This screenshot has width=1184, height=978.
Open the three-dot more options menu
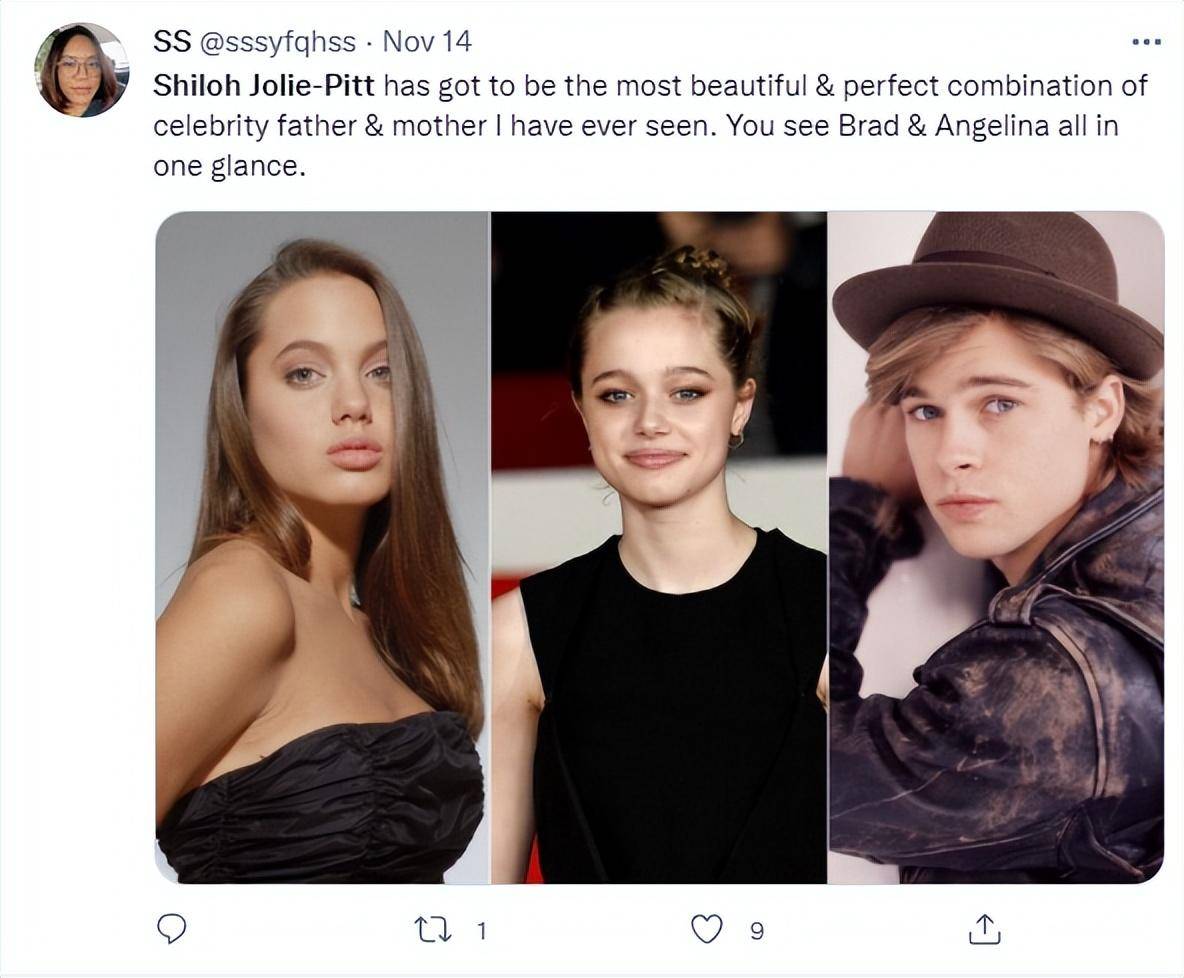coord(1146,42)
